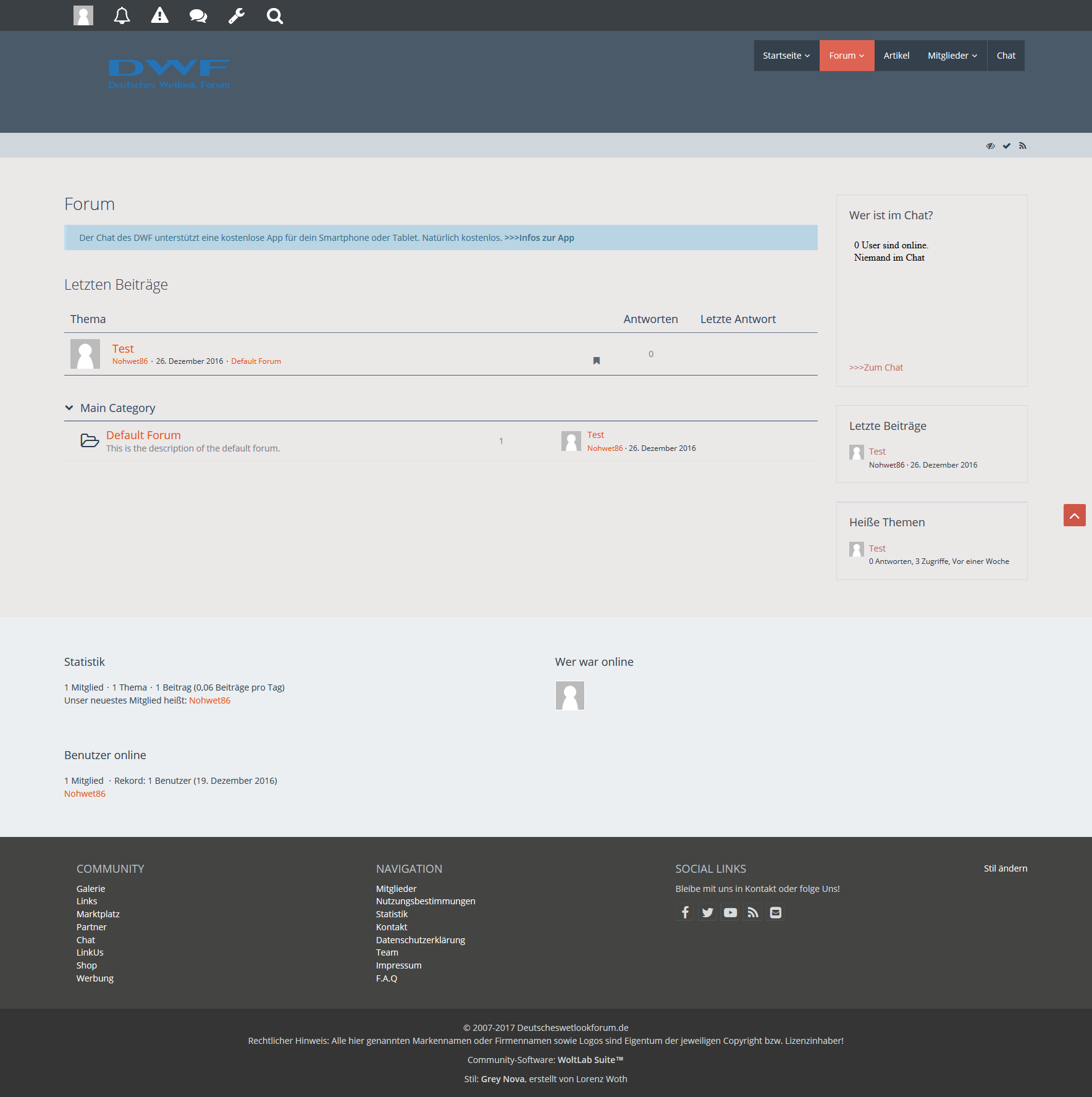This screenshot has height=1097, width=1092.
Task: Click the scroll-to-top arrow button
Action: 1074,515
